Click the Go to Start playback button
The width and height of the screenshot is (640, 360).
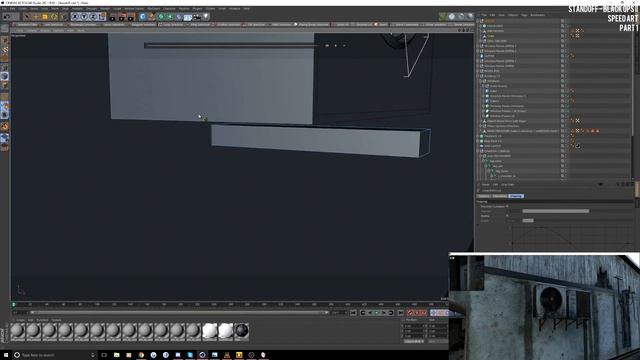click(x=353, y=313)
